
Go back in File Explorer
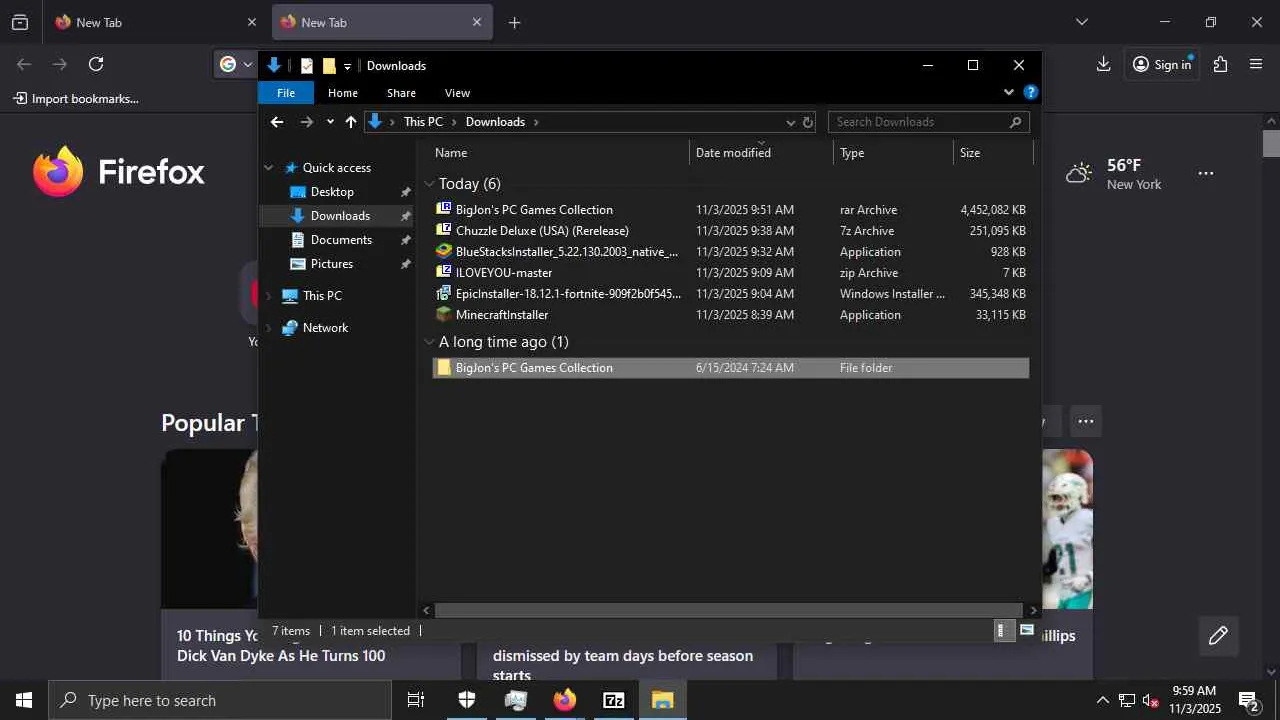[277, 122]
